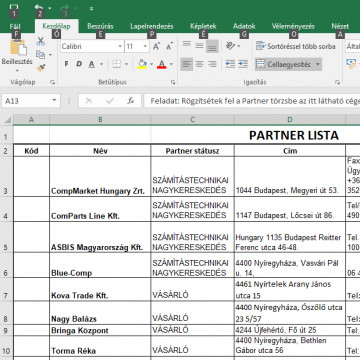
Task: Select column B header
Action: [x=100, y=120]
